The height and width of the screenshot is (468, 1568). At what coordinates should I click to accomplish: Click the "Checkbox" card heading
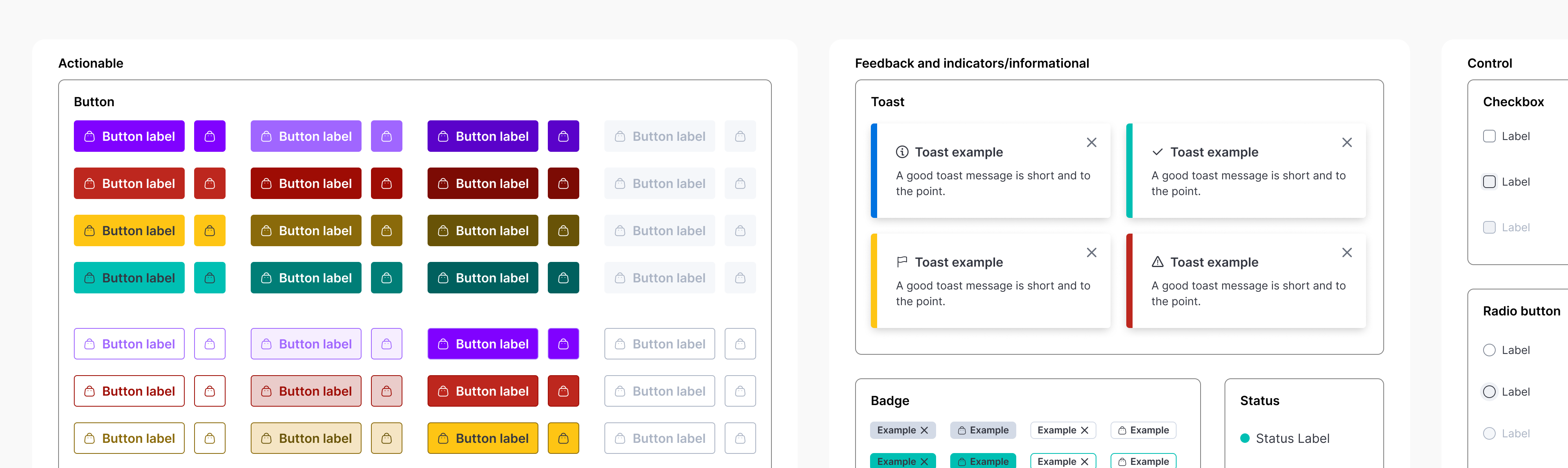point(1513,102)
